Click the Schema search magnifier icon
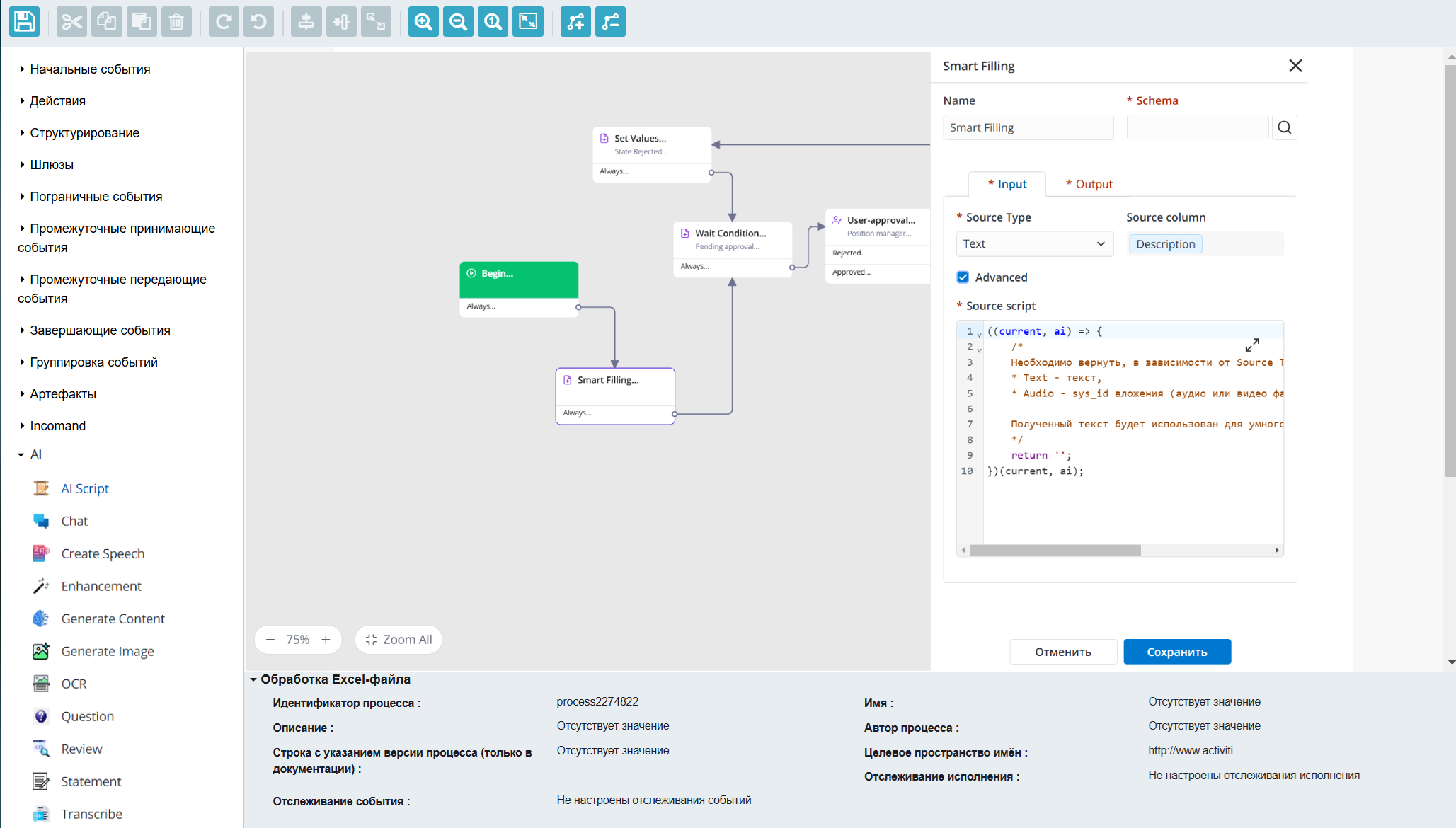The width and height of the screenshot is (1456, 828). pos(1284,127)
